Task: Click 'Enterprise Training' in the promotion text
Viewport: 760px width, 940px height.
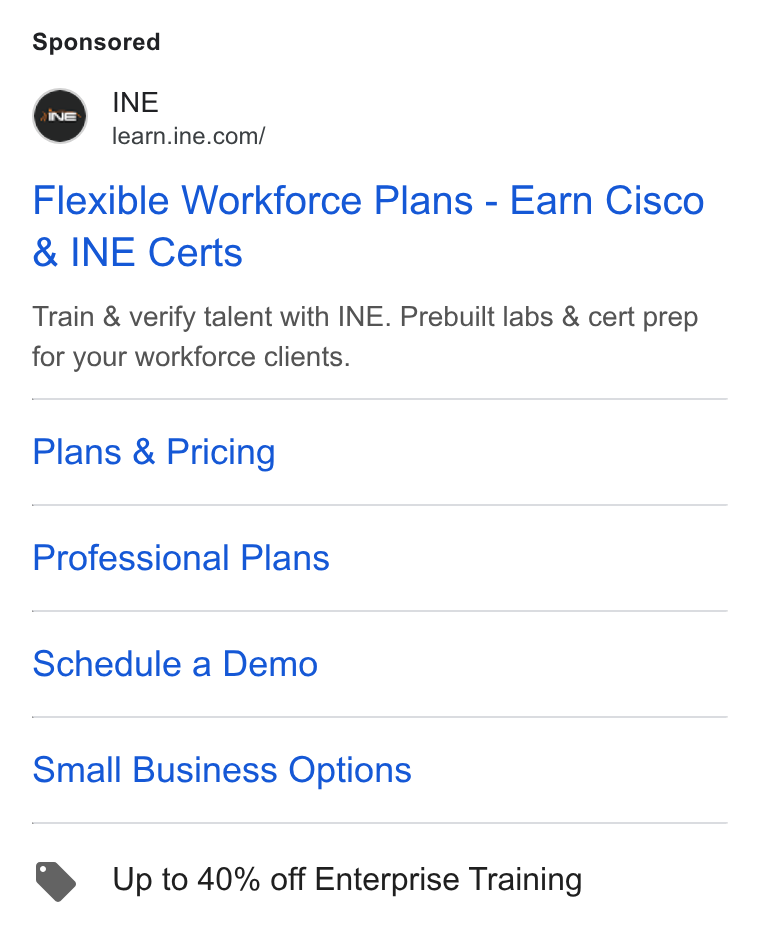Action: [x=448, y=880]
